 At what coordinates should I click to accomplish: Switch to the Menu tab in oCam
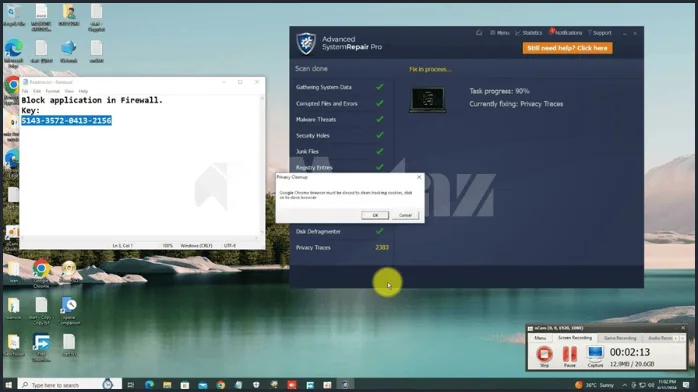pos(540,338)
